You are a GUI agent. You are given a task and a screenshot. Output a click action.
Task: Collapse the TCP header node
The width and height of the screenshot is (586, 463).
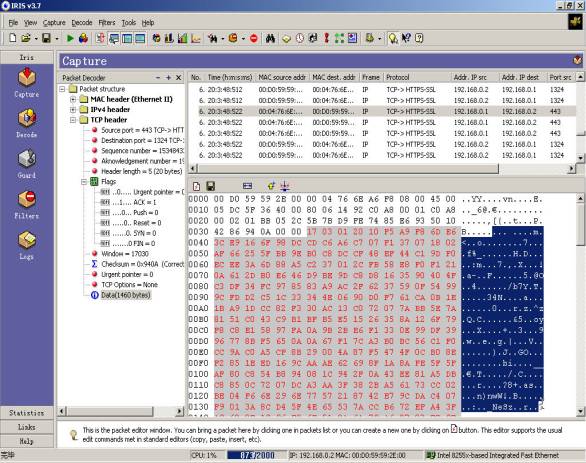coord(73,120)
